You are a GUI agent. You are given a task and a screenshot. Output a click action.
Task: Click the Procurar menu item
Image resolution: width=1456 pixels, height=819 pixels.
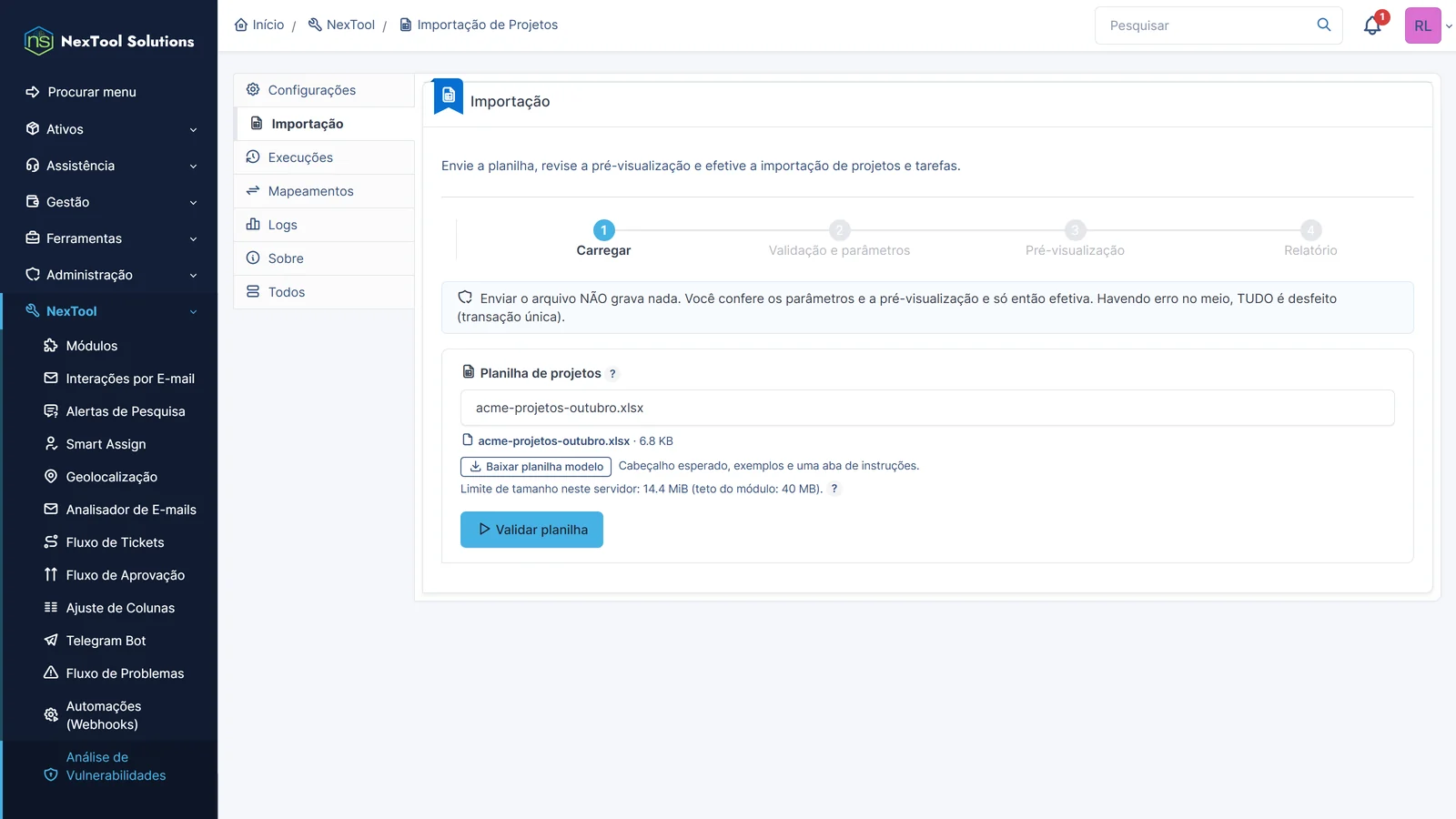(x=81, y=92)
